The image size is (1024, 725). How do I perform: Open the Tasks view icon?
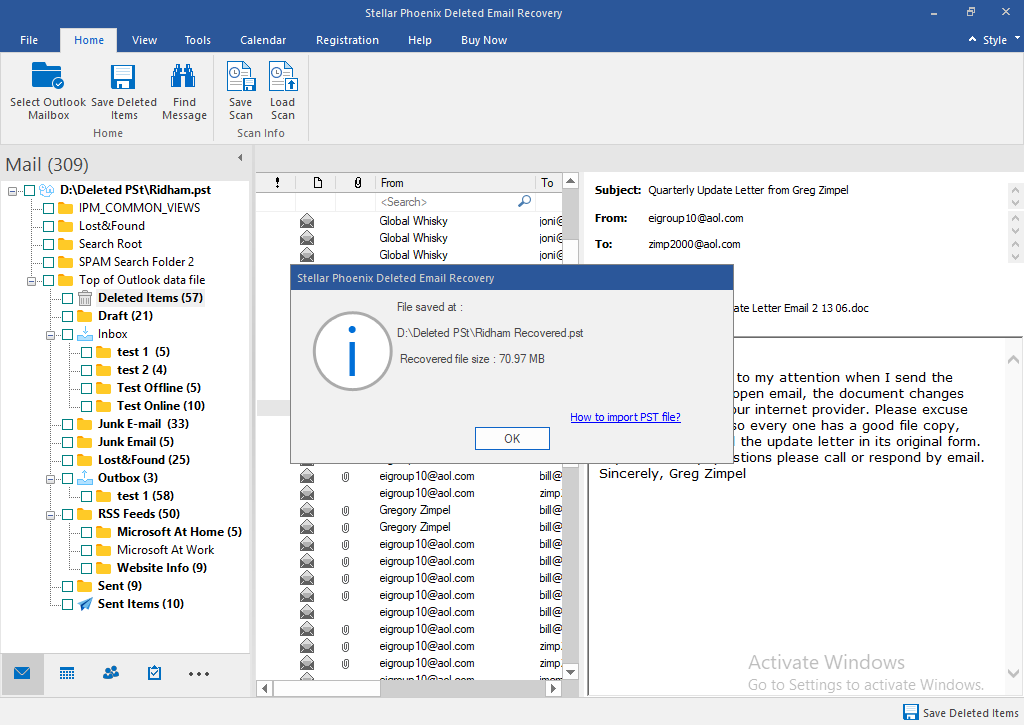154,673
